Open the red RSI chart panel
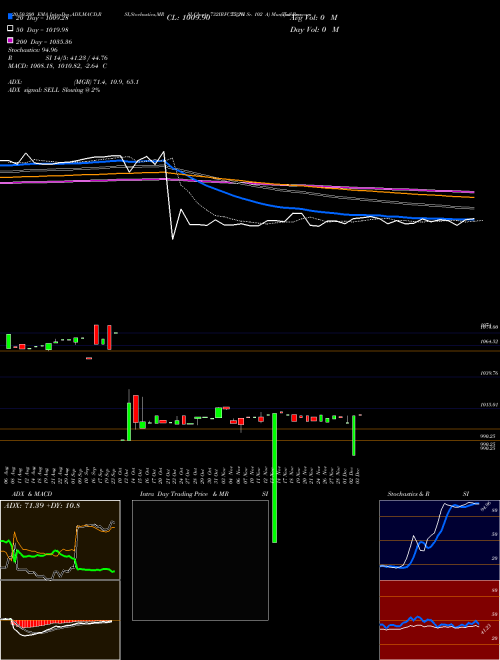 click(439, 620)
